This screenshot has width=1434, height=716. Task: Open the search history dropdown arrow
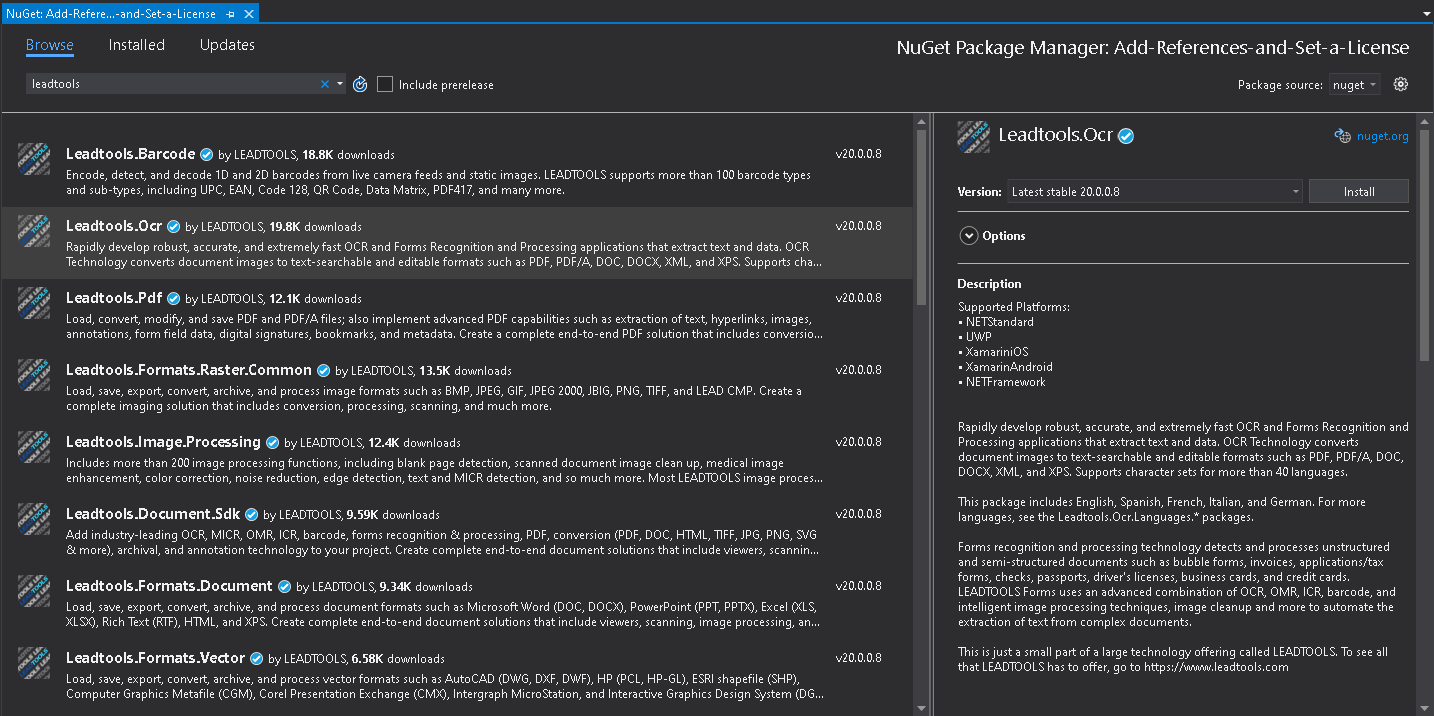340,85
